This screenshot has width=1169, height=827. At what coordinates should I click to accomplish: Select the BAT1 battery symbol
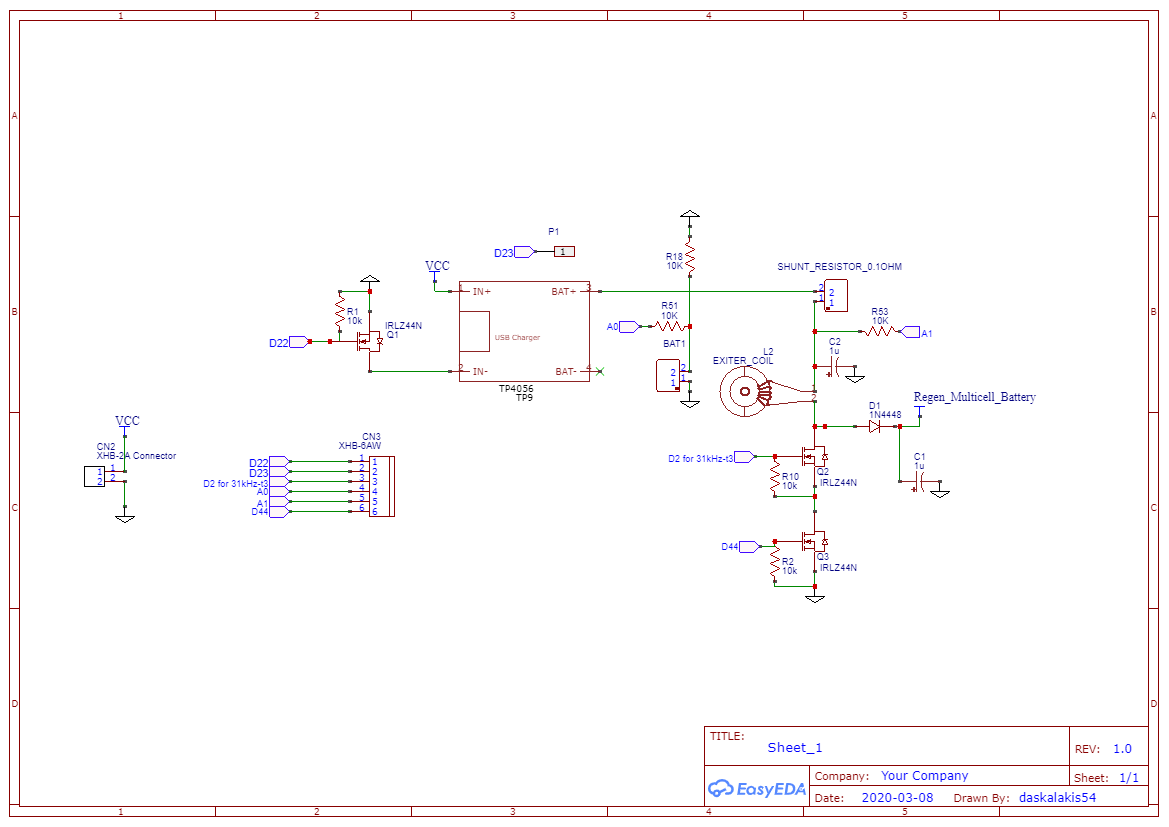click(668, 376)
